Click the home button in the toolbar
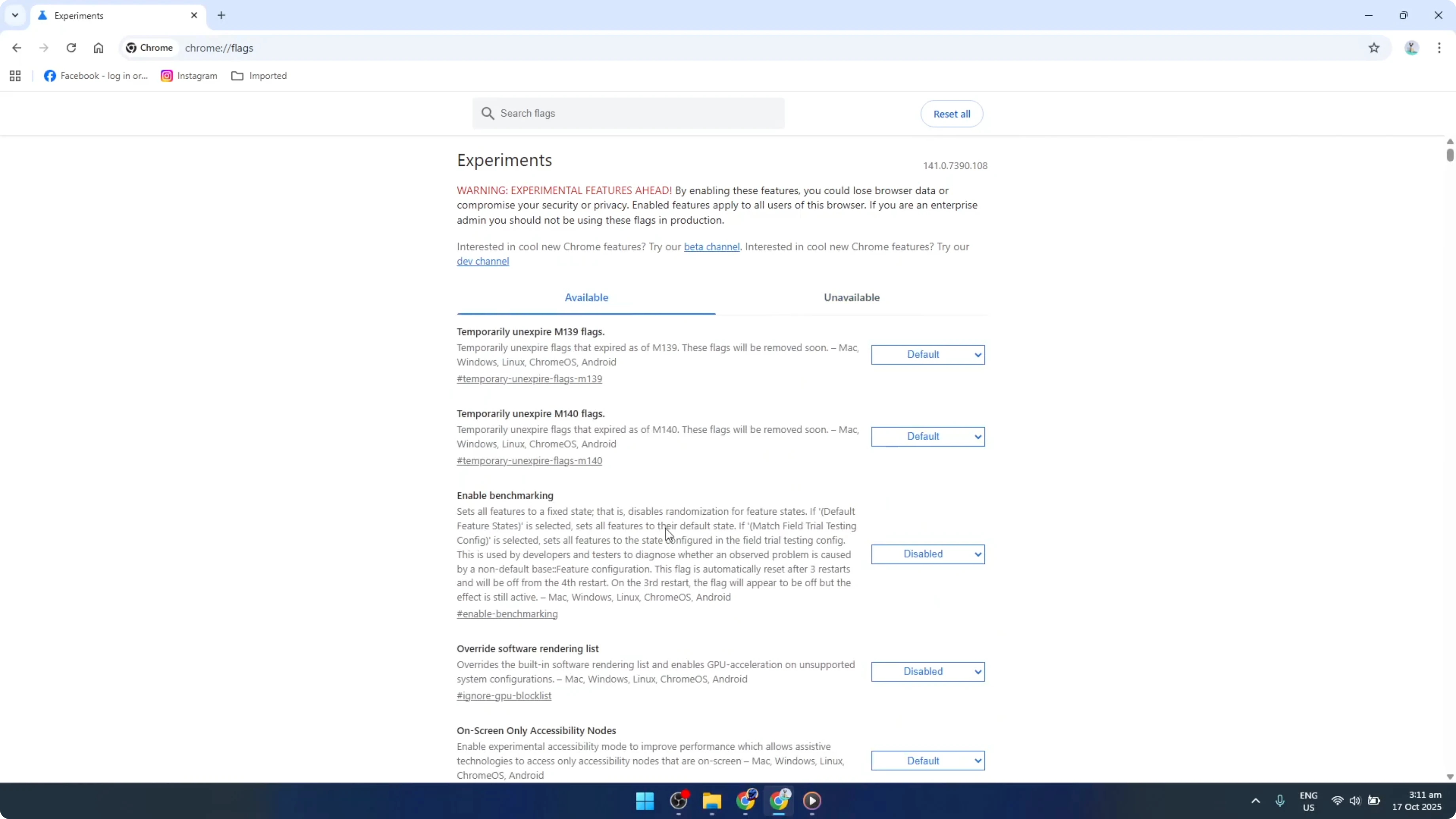Screen dimensions: 1456x819 point(99,48)
